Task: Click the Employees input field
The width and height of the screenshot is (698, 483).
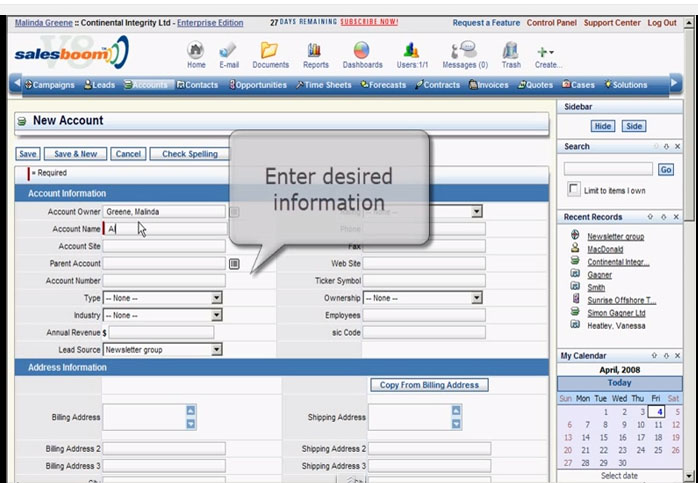Action: coord(424,315)
